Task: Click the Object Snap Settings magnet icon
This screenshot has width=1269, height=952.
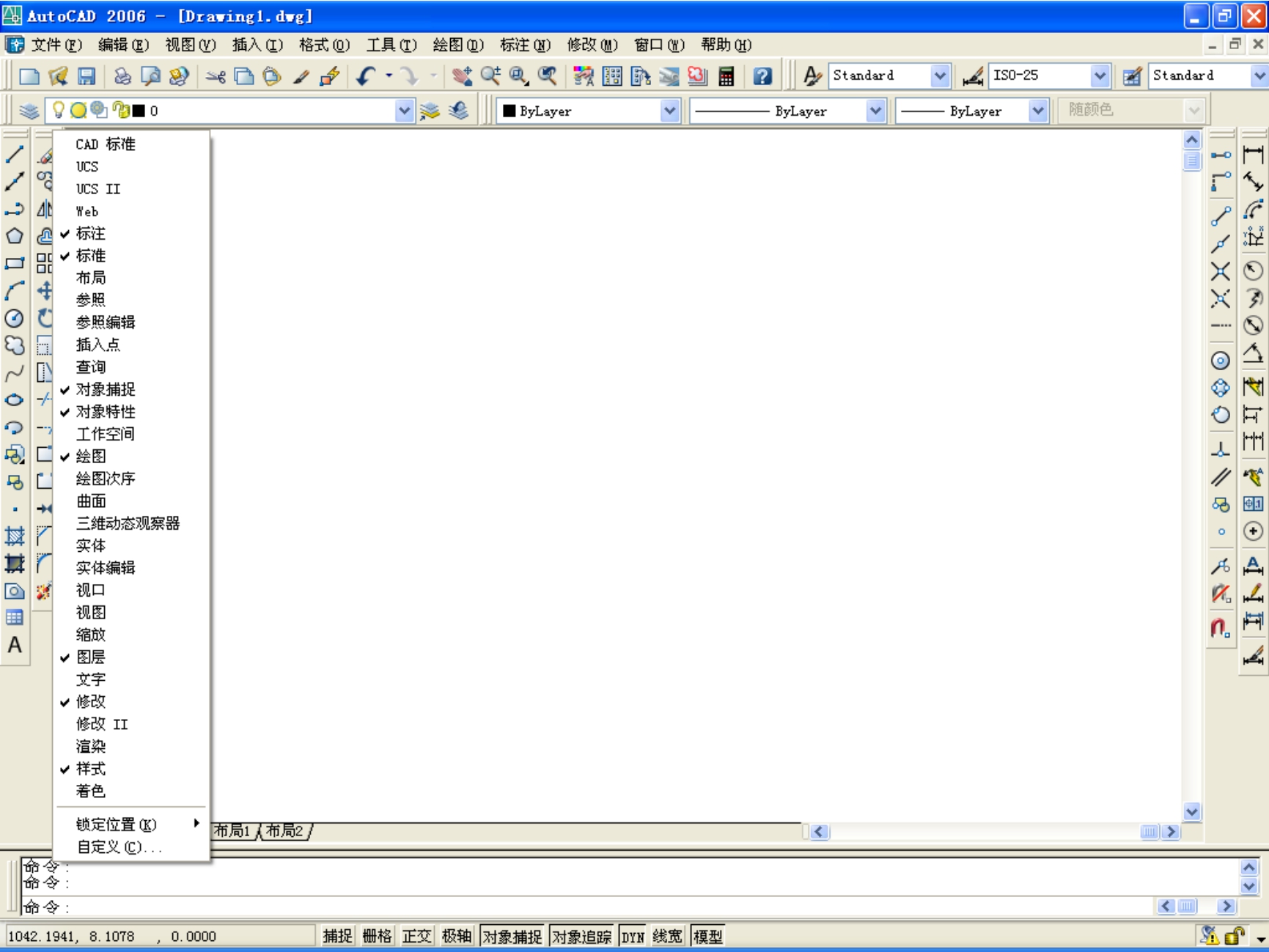Action: 1221,628
